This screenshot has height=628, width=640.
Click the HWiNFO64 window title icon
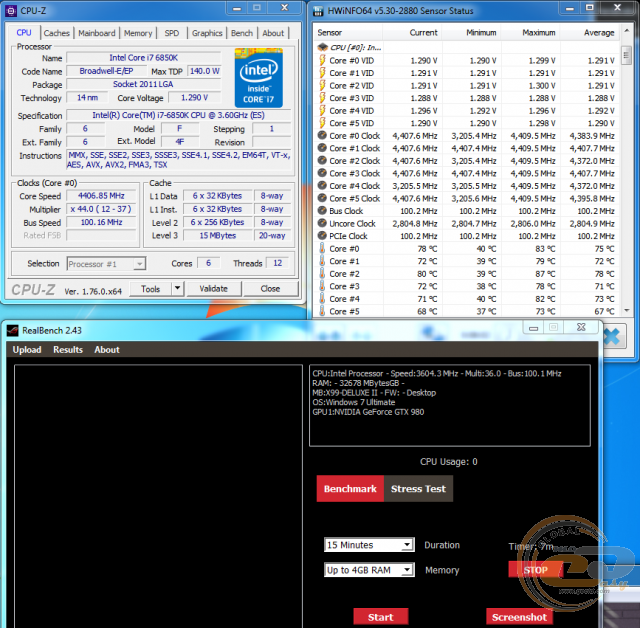(318, 11)
